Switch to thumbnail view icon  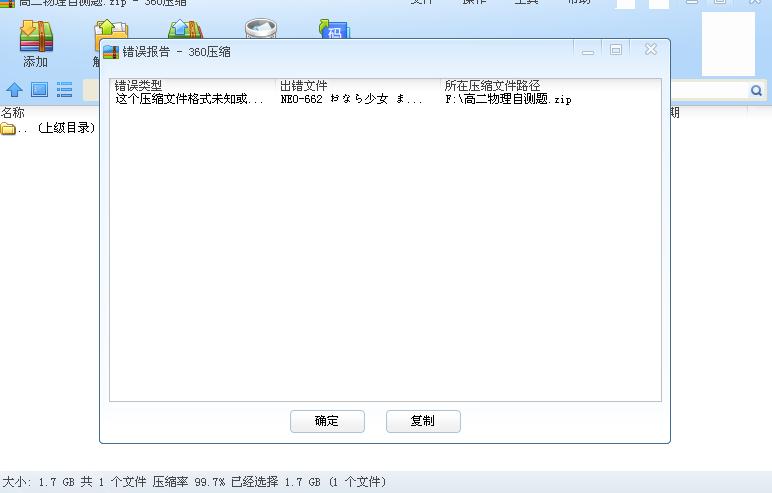pos(39,90)
